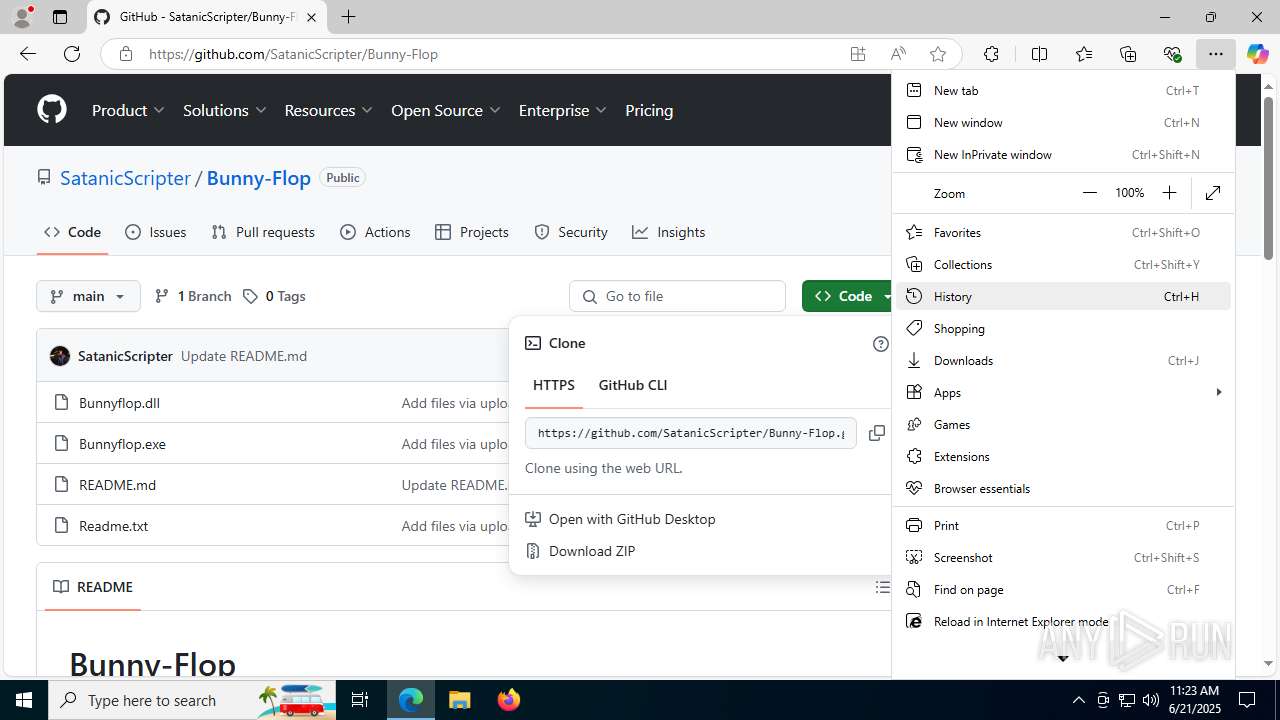Click the Windows taskbar search box
The width and height of the screenshot is (1280, 720).
(192, 700)
